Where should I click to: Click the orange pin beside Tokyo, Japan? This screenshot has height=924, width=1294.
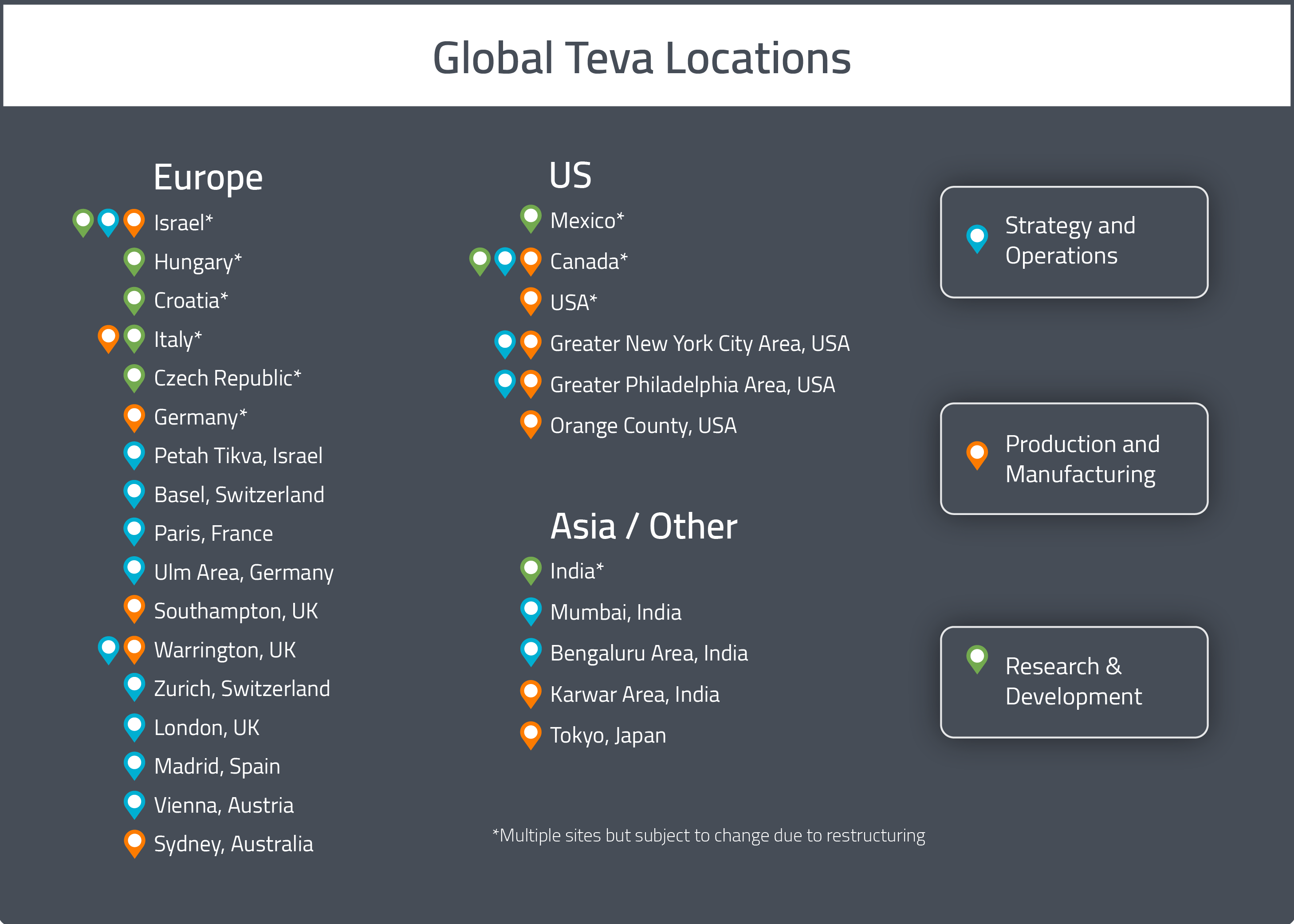coord(531,735)
